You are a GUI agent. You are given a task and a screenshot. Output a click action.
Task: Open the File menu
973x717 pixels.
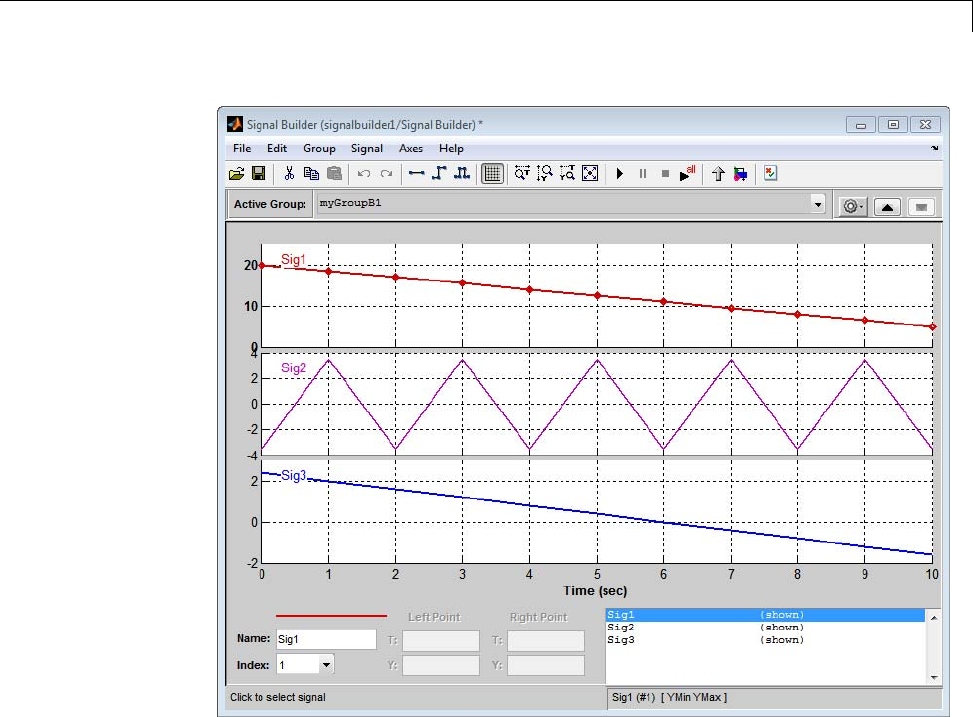(242, 148)
